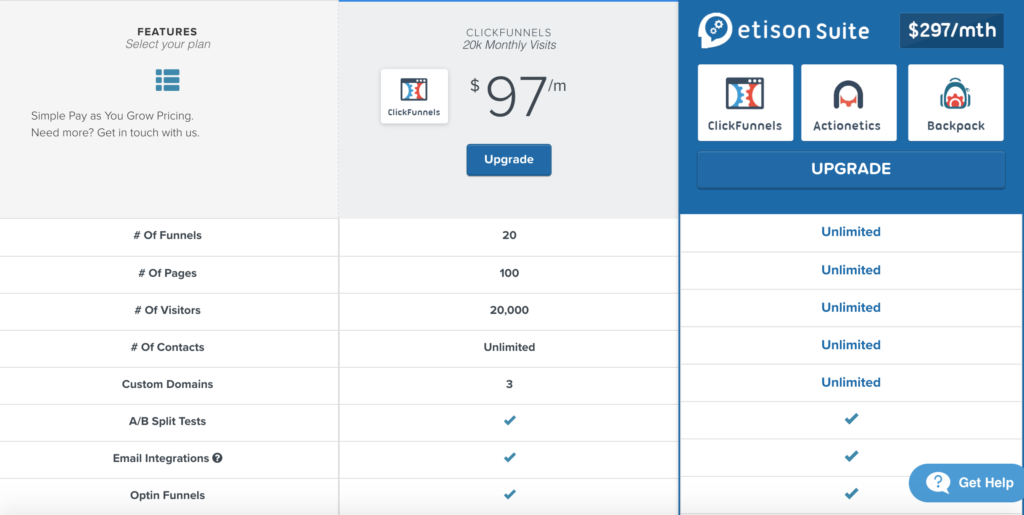This screenshot has height=515, width=1024.
Task: Select the Actionetics tile in Etison Suite
Action: tap(848, 102)
